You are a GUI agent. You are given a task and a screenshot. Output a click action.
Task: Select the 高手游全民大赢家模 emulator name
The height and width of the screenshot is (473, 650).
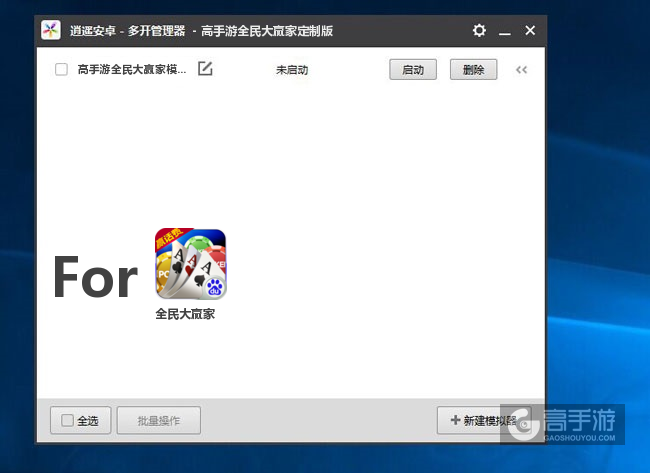(131, 70)
